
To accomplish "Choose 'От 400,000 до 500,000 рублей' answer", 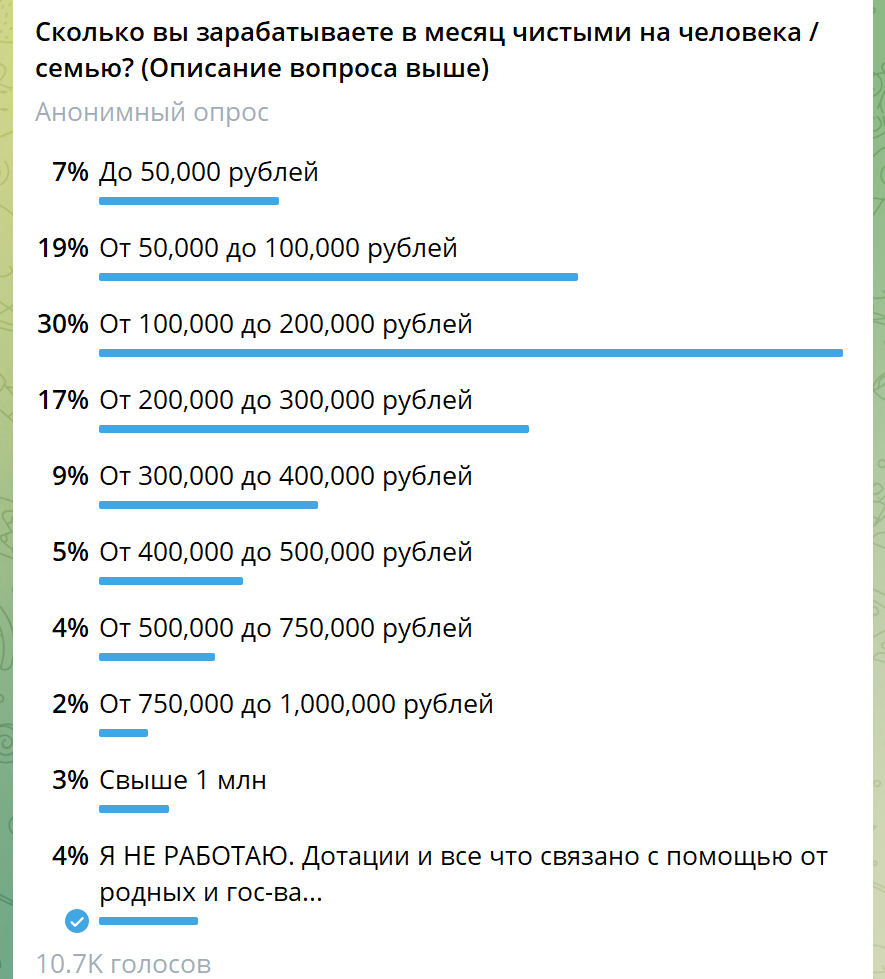I will [285, 553].
